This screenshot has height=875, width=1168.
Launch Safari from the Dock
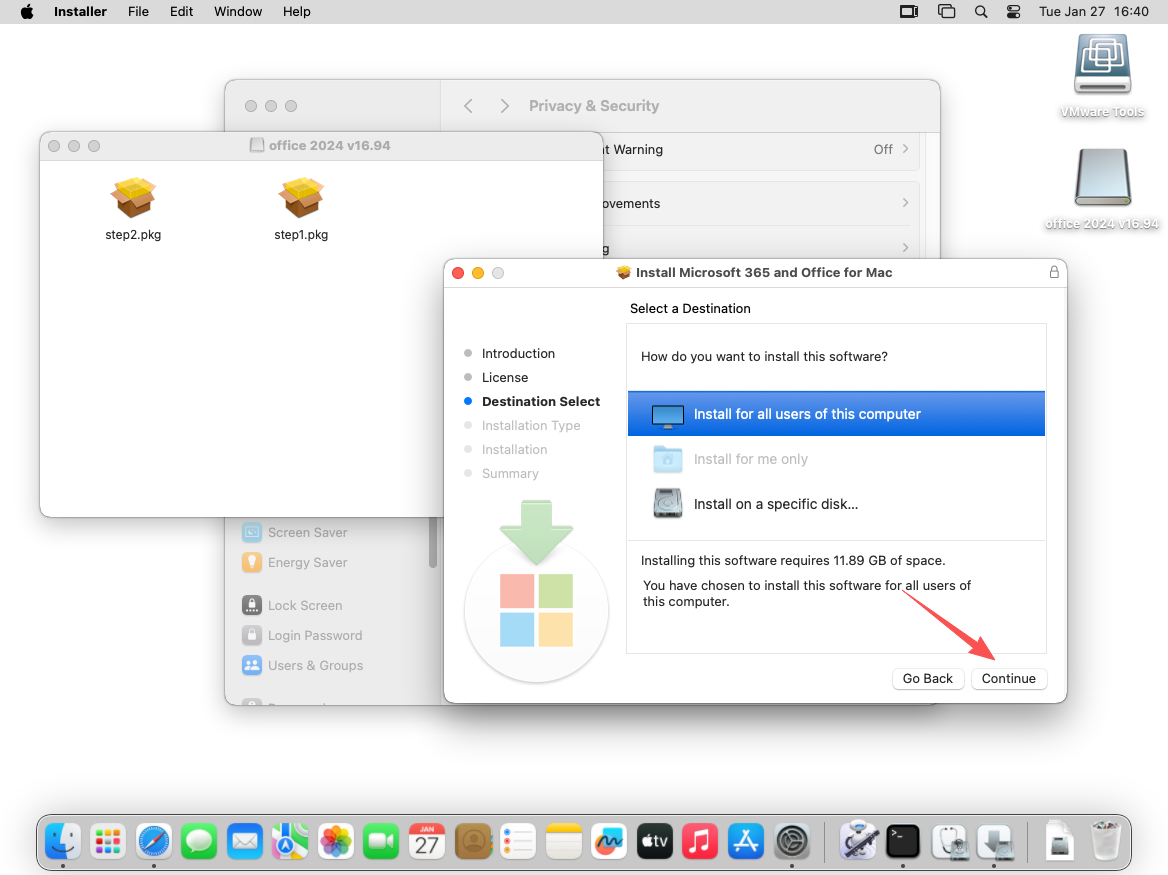[154, 841]
